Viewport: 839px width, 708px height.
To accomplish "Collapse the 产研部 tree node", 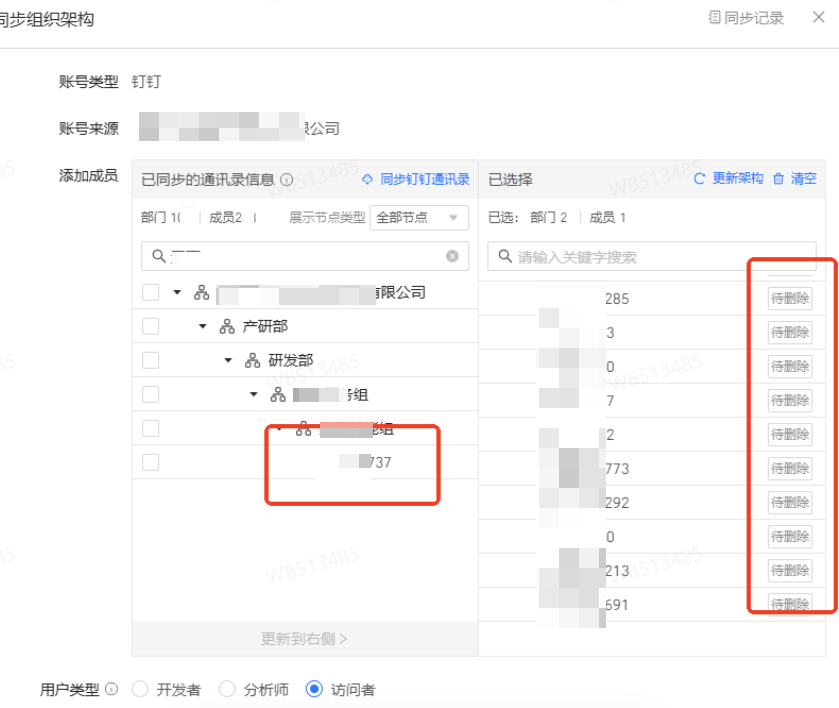I will pos(203,327).
